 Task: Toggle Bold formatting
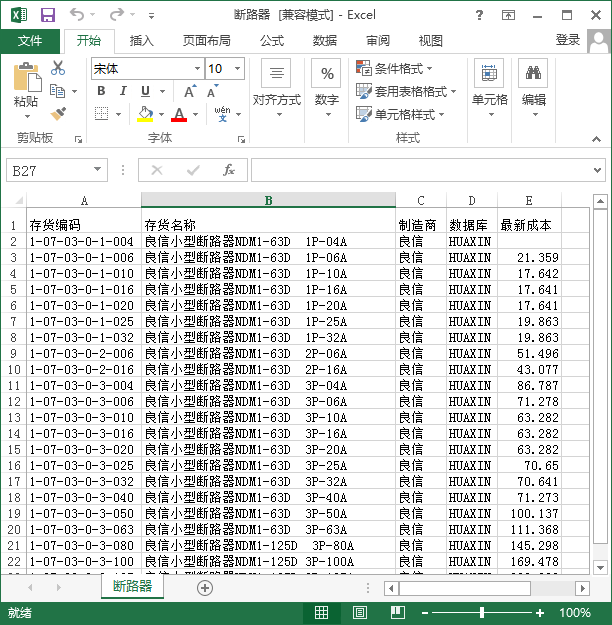(101, 91)
